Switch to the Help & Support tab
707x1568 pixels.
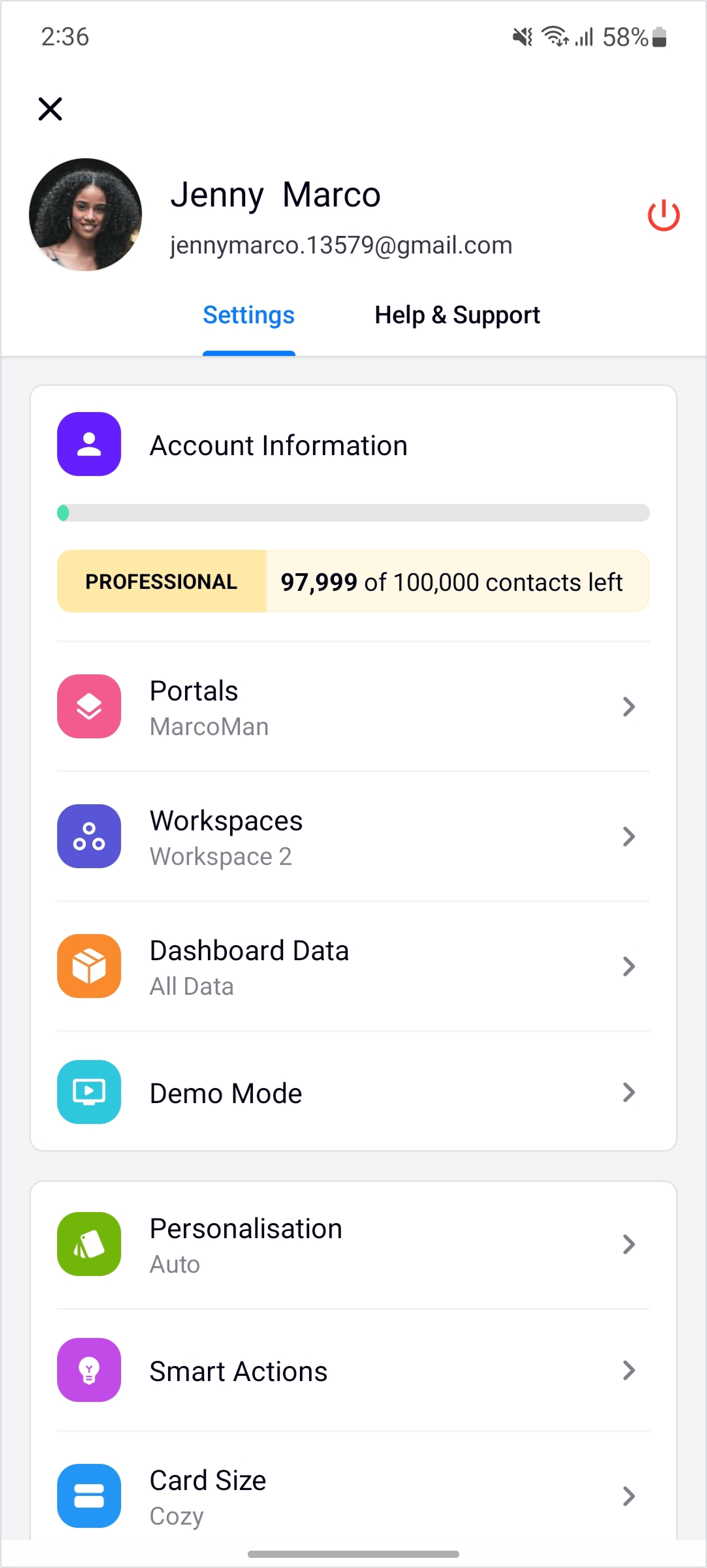point(457,315)
